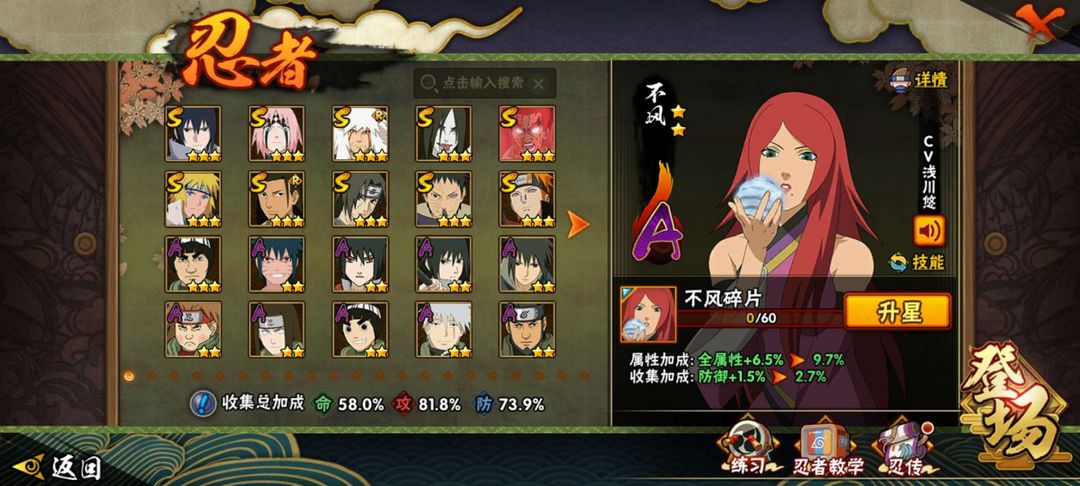Image resolution: width=1080 pixels, height=486 pixels.
Task: Play the character voice speaker icon
Action: pos(929,231)
